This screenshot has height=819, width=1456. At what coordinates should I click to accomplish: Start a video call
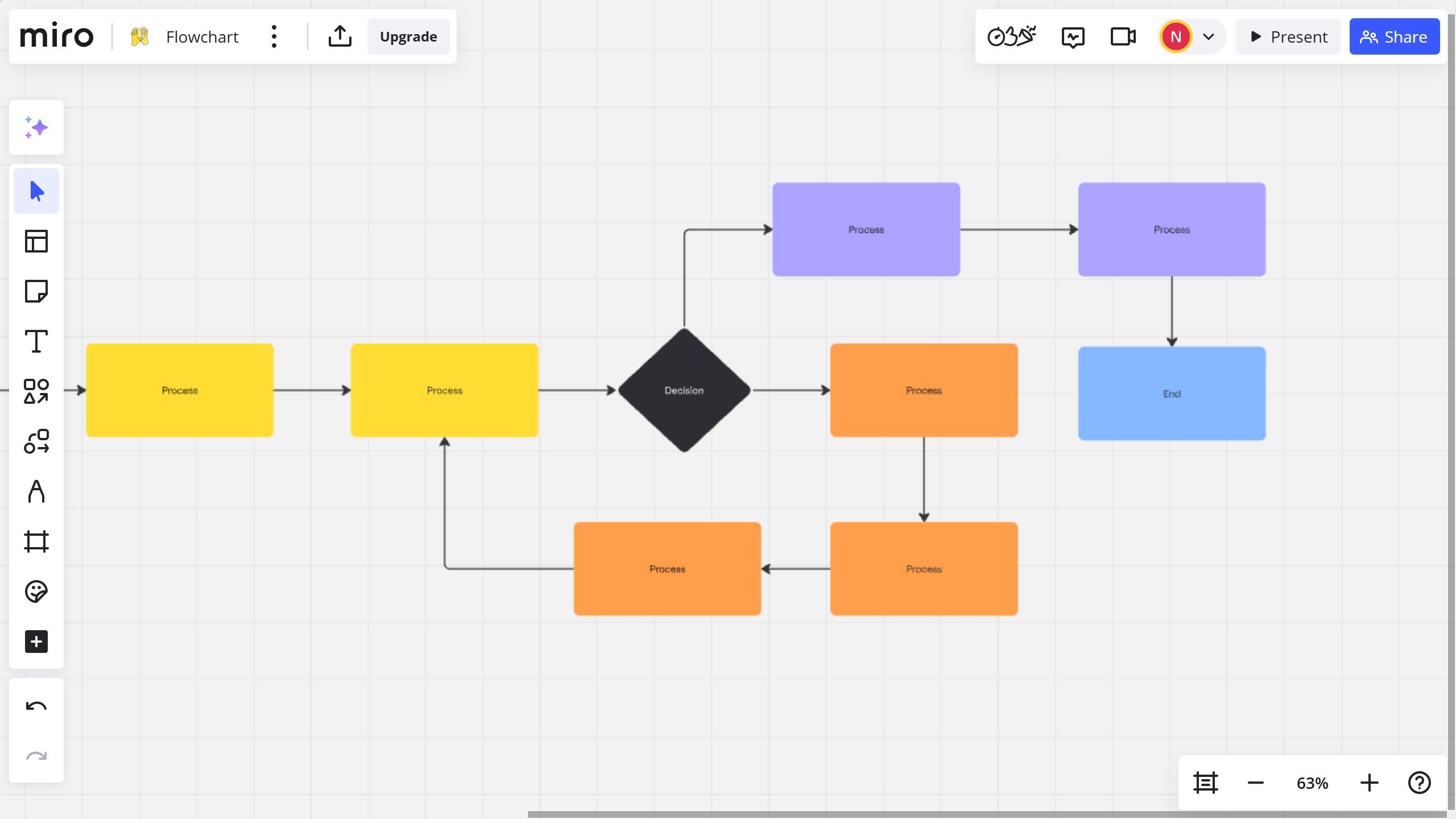click(1123, 36)
